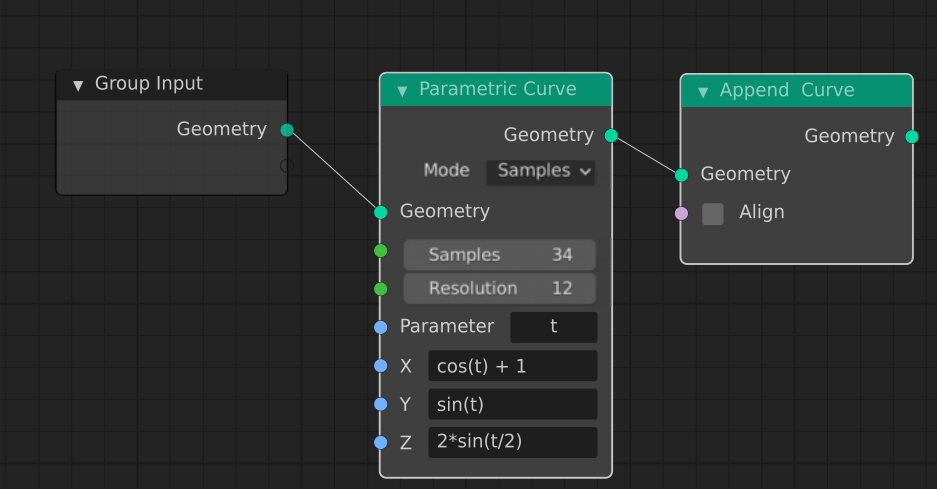937x489 pixels.
Task: Click Parametric Curve Geometry output socket
Action: (611, 136)
